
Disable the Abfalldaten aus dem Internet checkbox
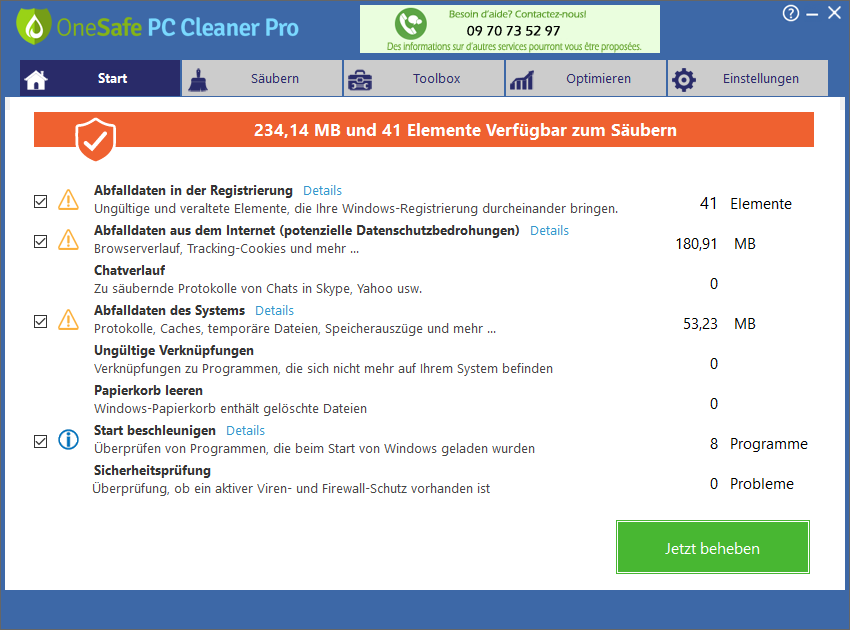(x=40, y=240)
